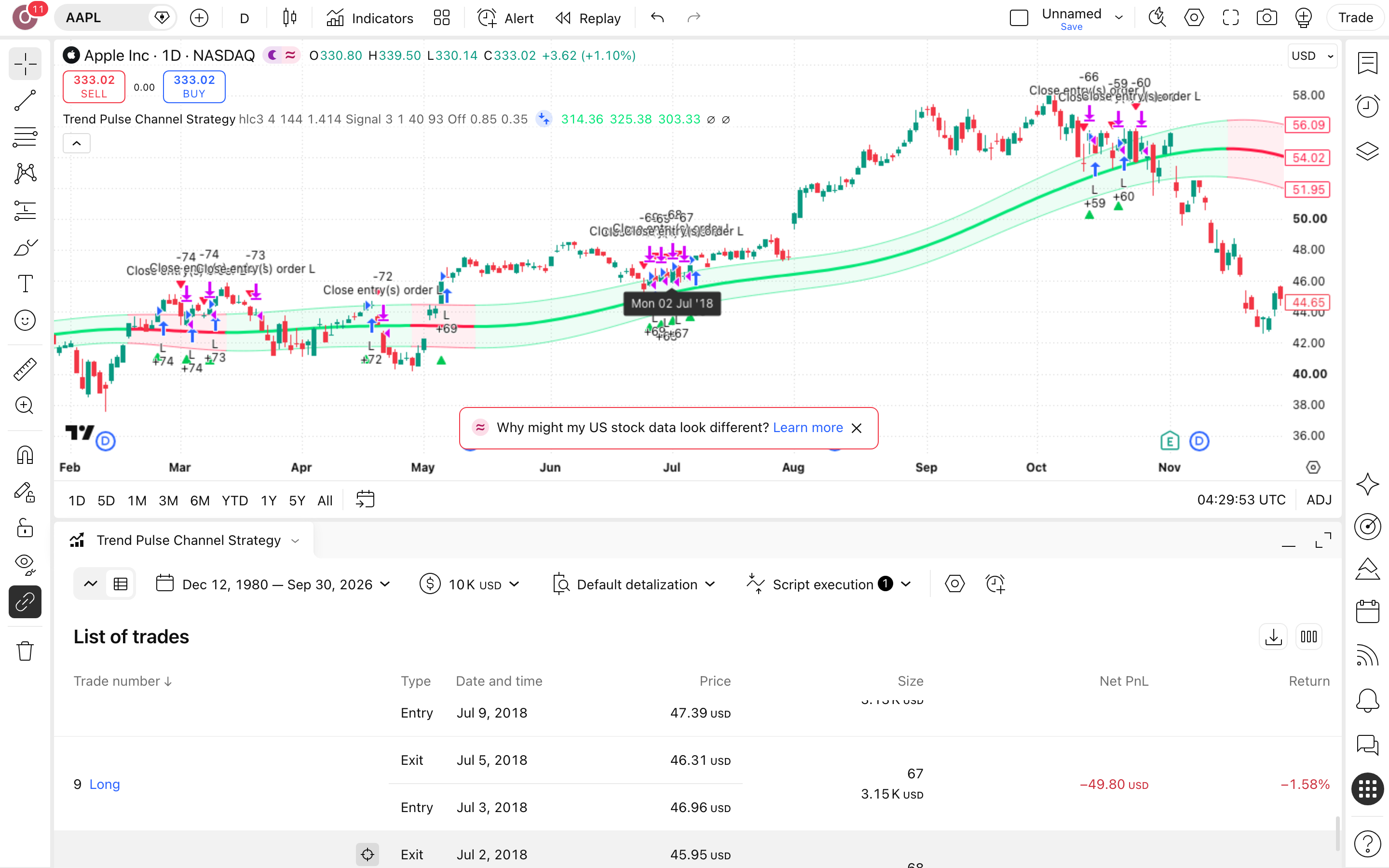1389x868 pixels.
Task: Select the trend line drawing tool
Action: point(25,100)
